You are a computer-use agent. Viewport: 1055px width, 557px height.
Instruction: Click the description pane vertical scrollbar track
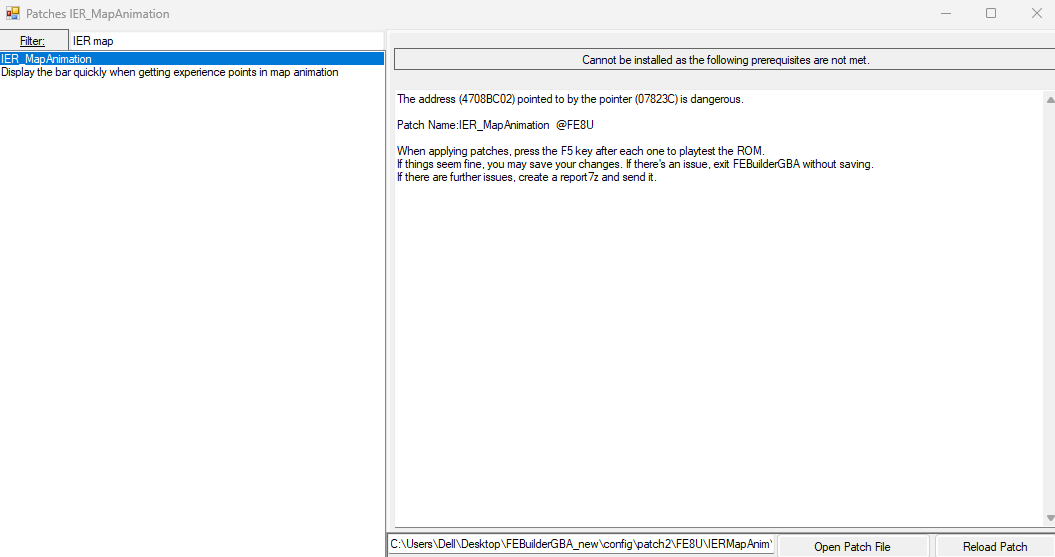[1049, 300]
